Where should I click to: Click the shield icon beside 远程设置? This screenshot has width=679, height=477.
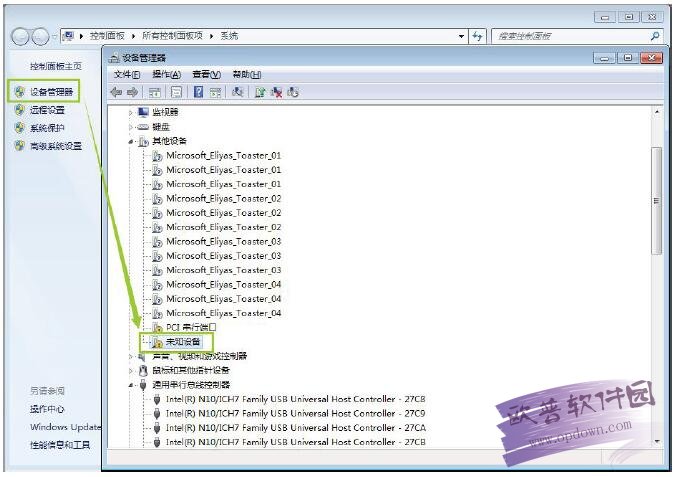click(x=19, y=110)
